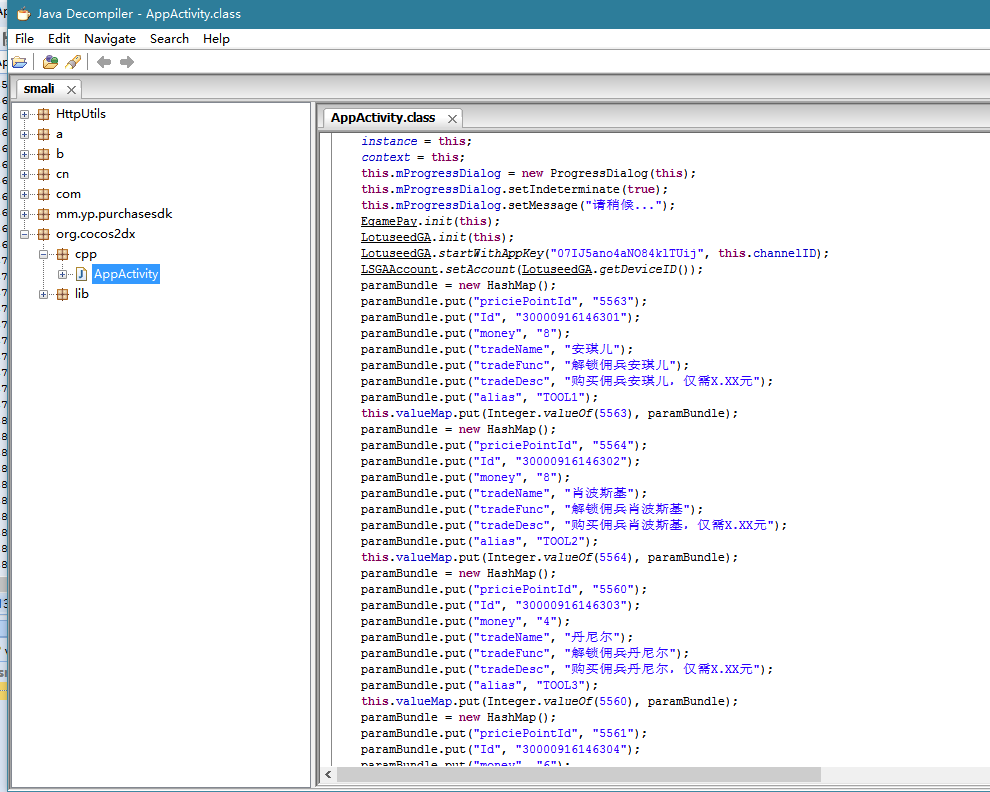This screenshot has height=792, width=990.
Task: Click the Java Decompiler title icon
Action: click(23, 13)
